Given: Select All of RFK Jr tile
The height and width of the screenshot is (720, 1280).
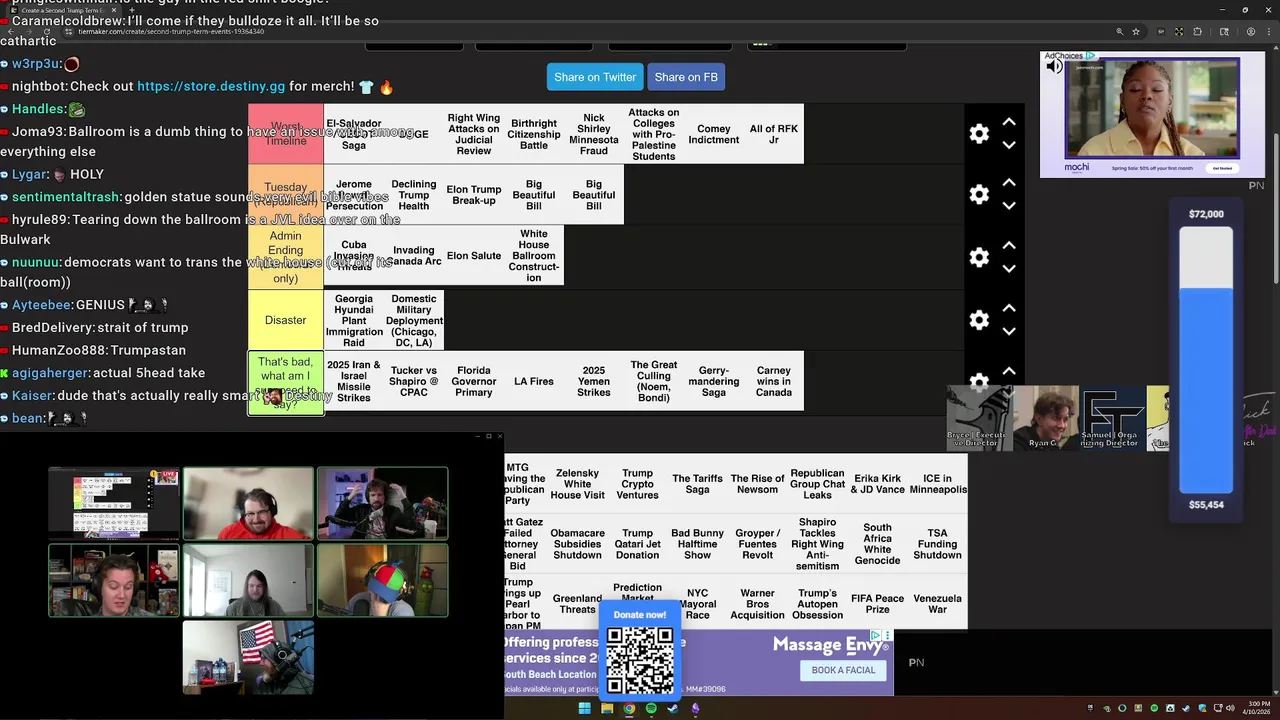Looking at the screenshot, I should [774, 134].
